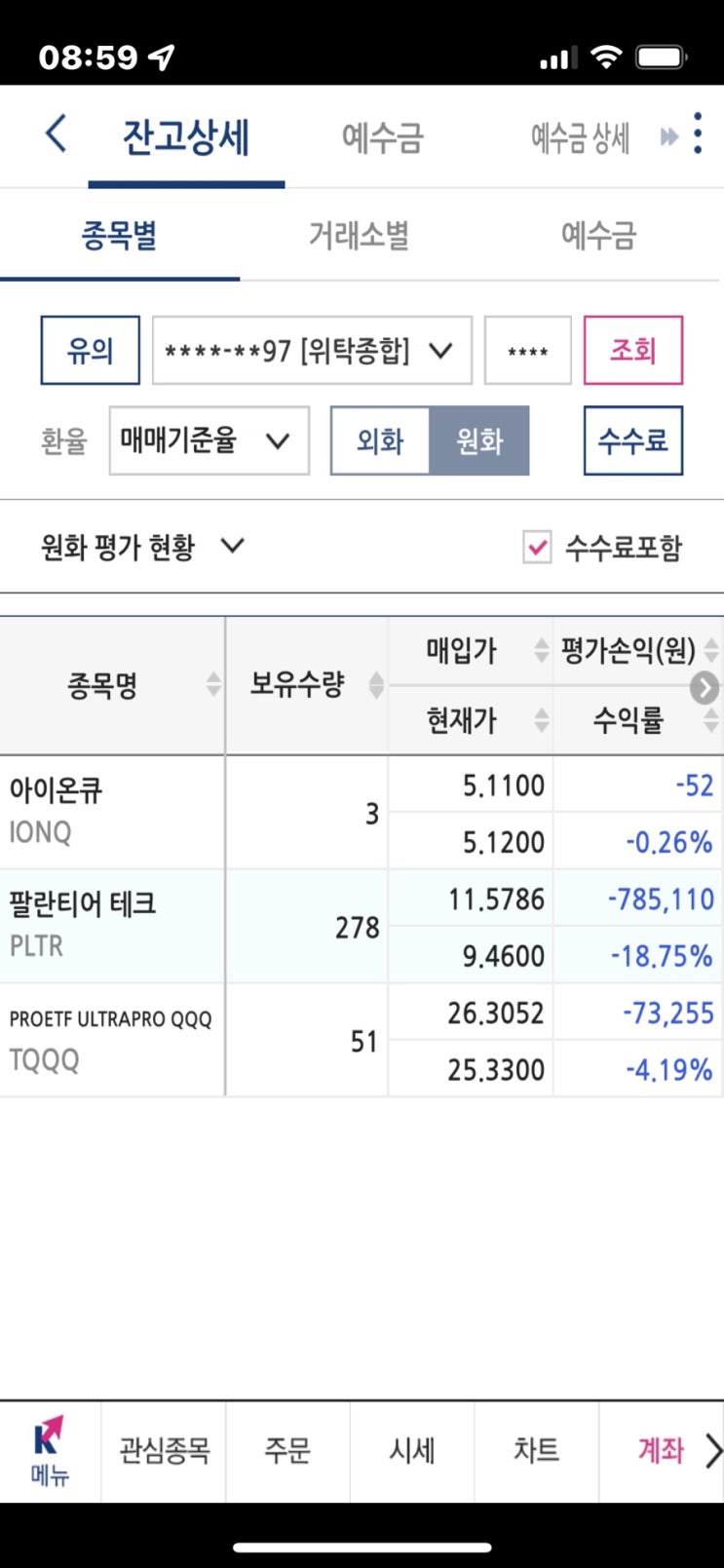Viewport: 724px width, 1568px height.
Task: Tap the location arrow in status bar
Action: coord(161,57)
